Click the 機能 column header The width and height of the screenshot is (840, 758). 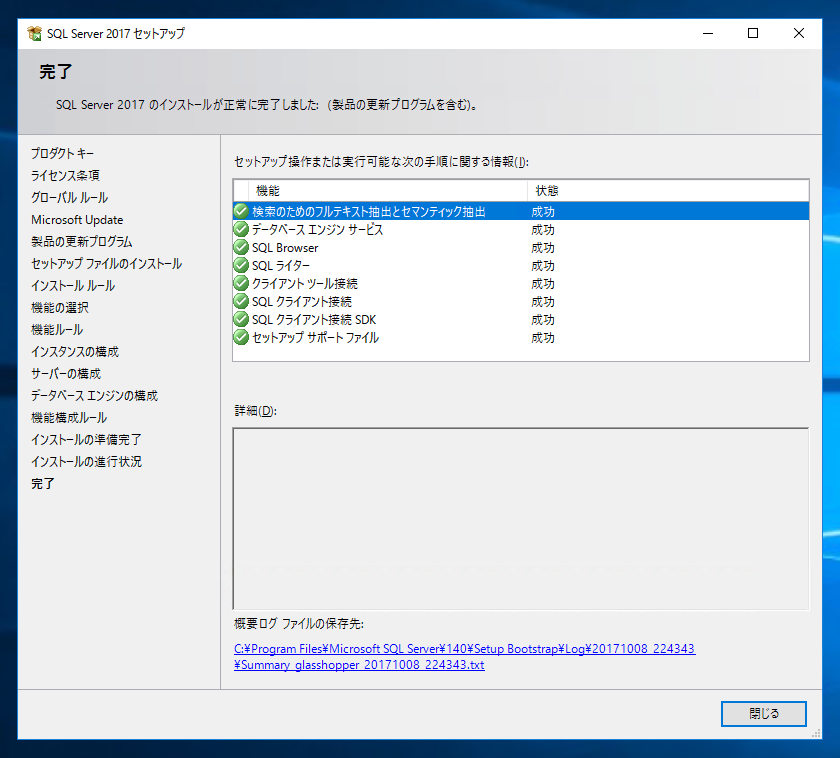(388, 191)
